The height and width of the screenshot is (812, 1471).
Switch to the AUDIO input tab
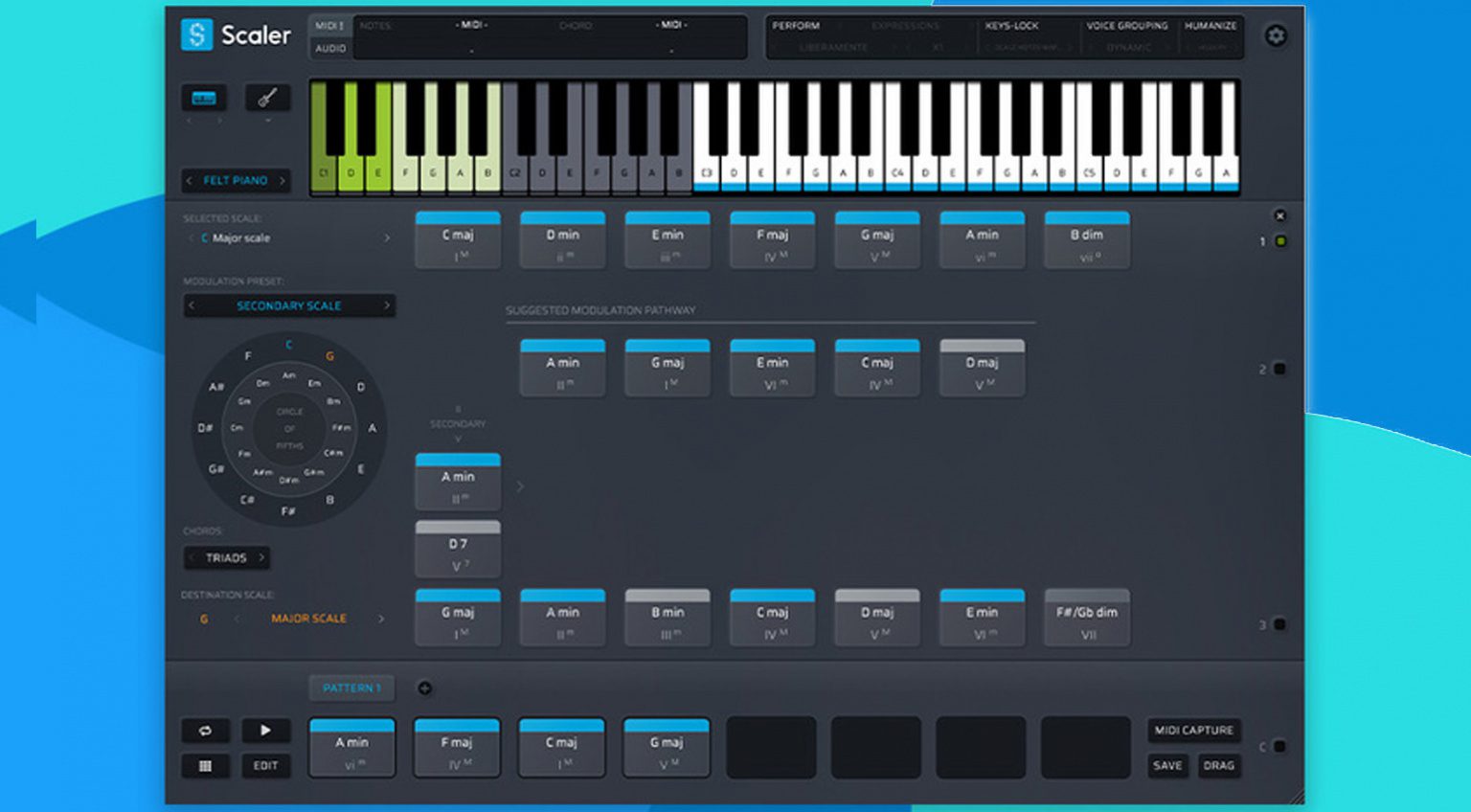pyautogui.click(x=330, y=48)
